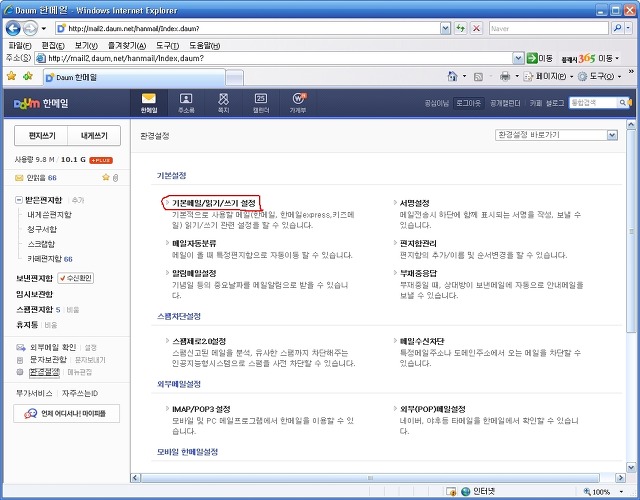Click the Naver browser search field
The image size is (640, 500).
549,28
